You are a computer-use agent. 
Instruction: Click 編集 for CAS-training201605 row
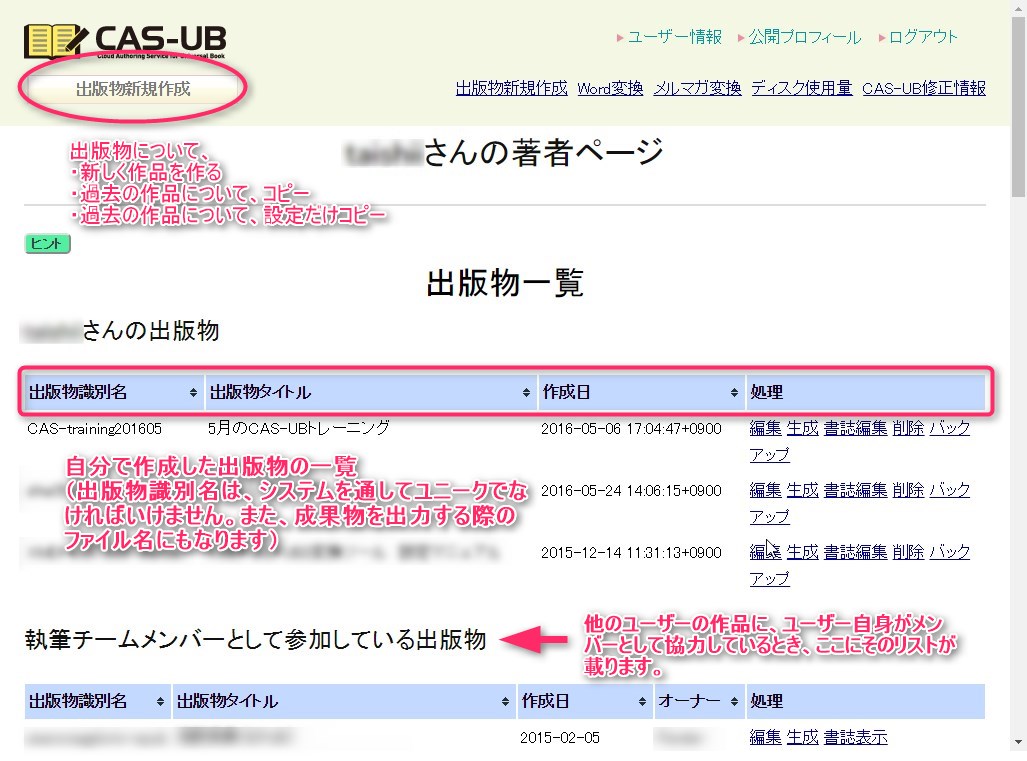pos(765,428)
